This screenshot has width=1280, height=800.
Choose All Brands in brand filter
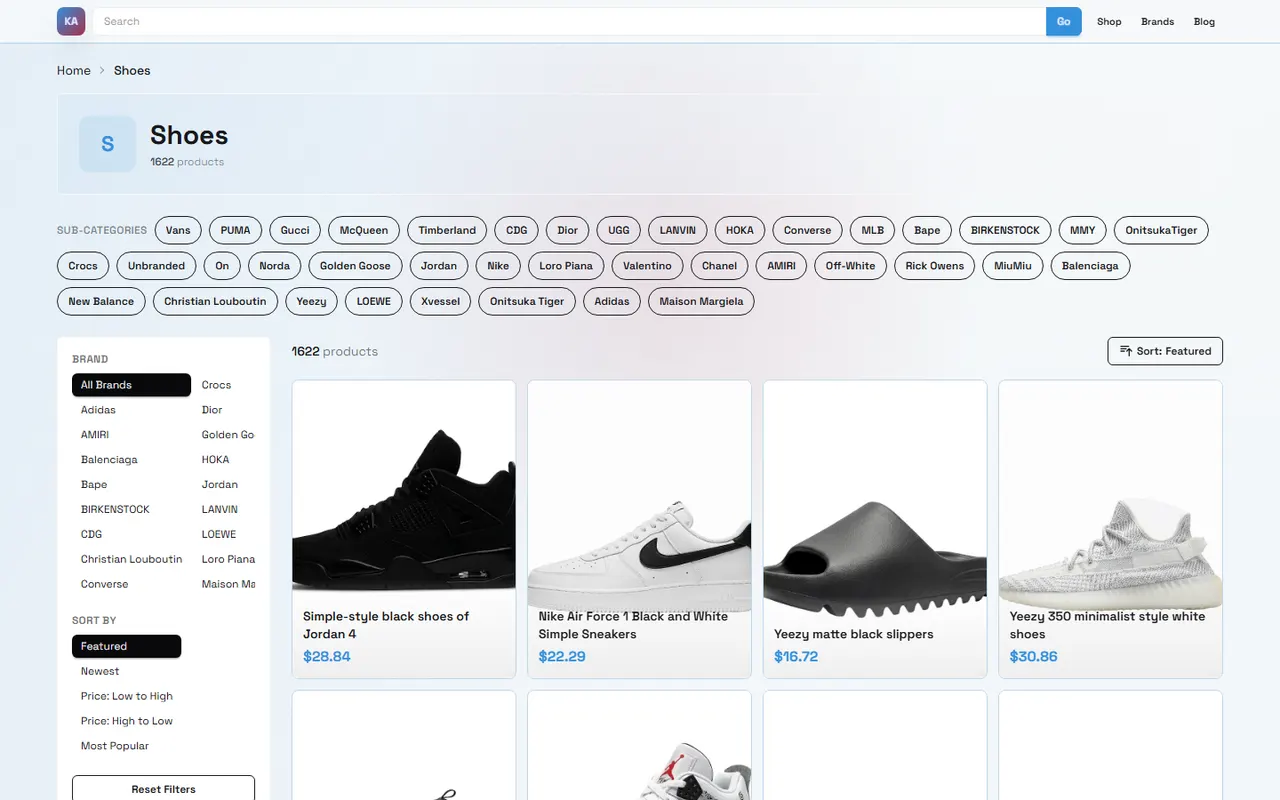tap(131, 385)
